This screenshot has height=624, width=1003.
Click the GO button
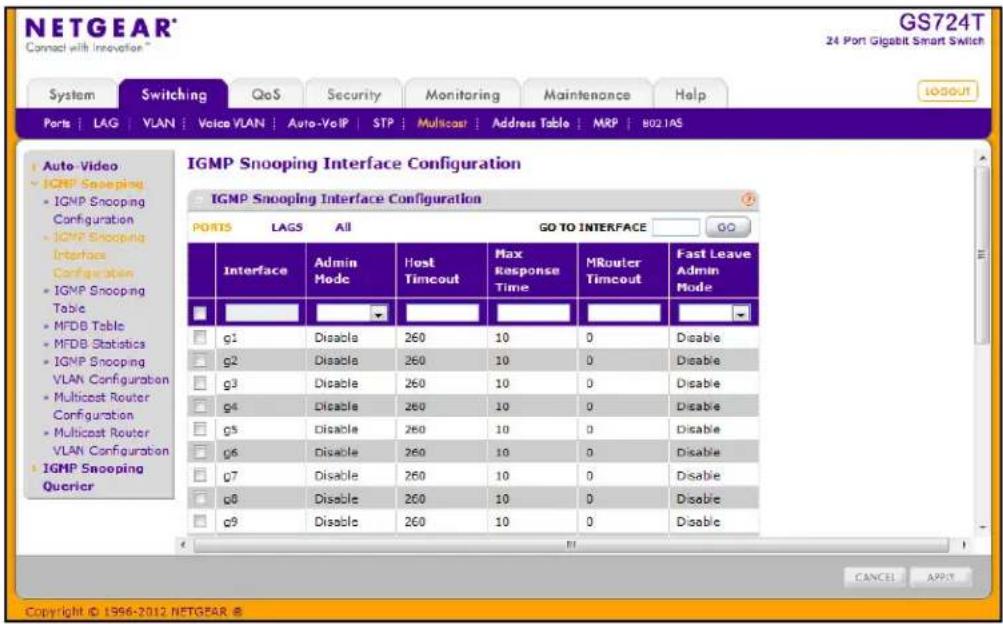727,227
